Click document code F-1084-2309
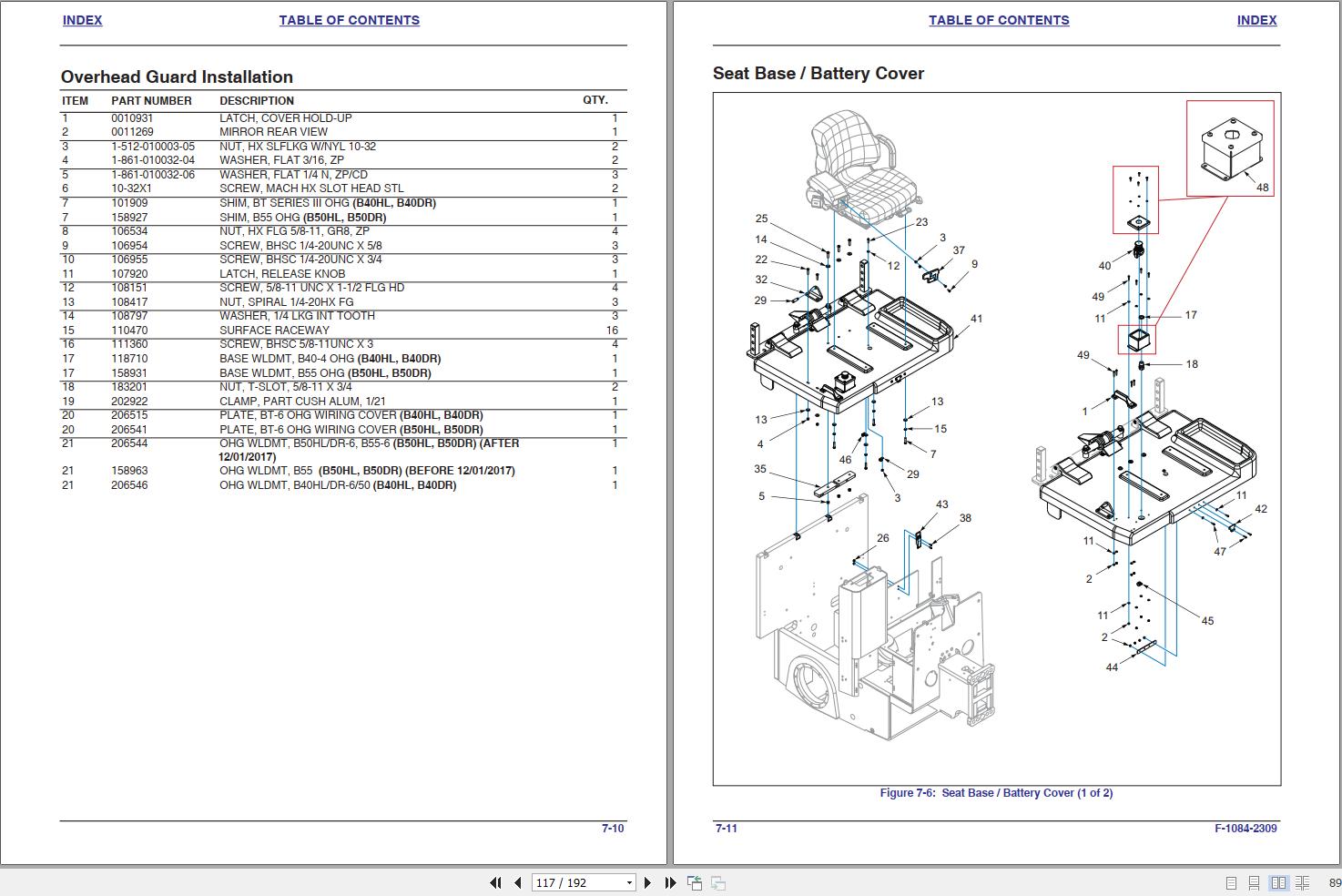The image size is (1342, 896). click(x=1245, y=829)
